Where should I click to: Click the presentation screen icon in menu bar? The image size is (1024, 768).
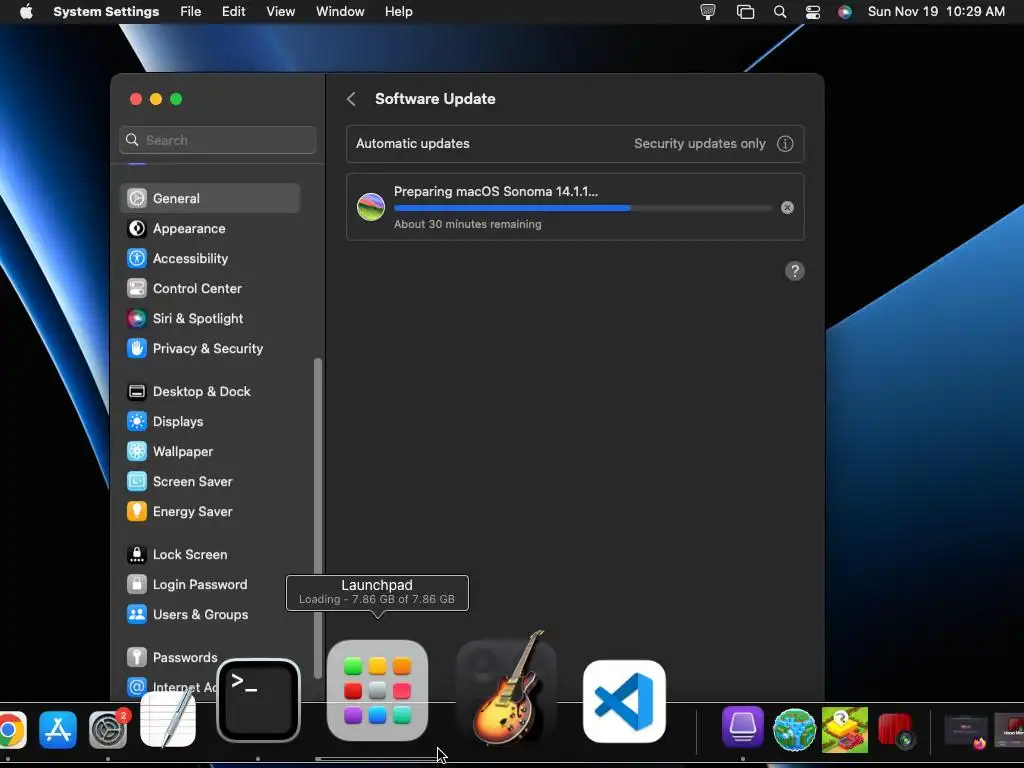point(708,12)
